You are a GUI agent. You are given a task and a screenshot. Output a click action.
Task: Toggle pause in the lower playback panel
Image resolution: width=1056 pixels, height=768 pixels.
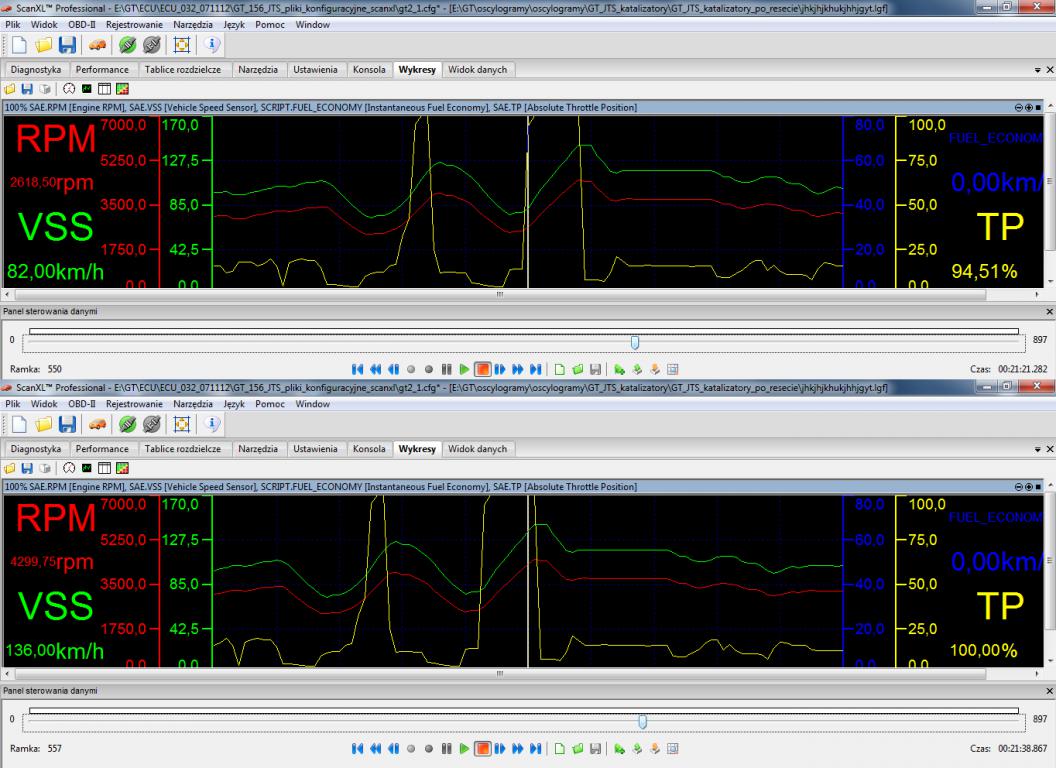445,747
